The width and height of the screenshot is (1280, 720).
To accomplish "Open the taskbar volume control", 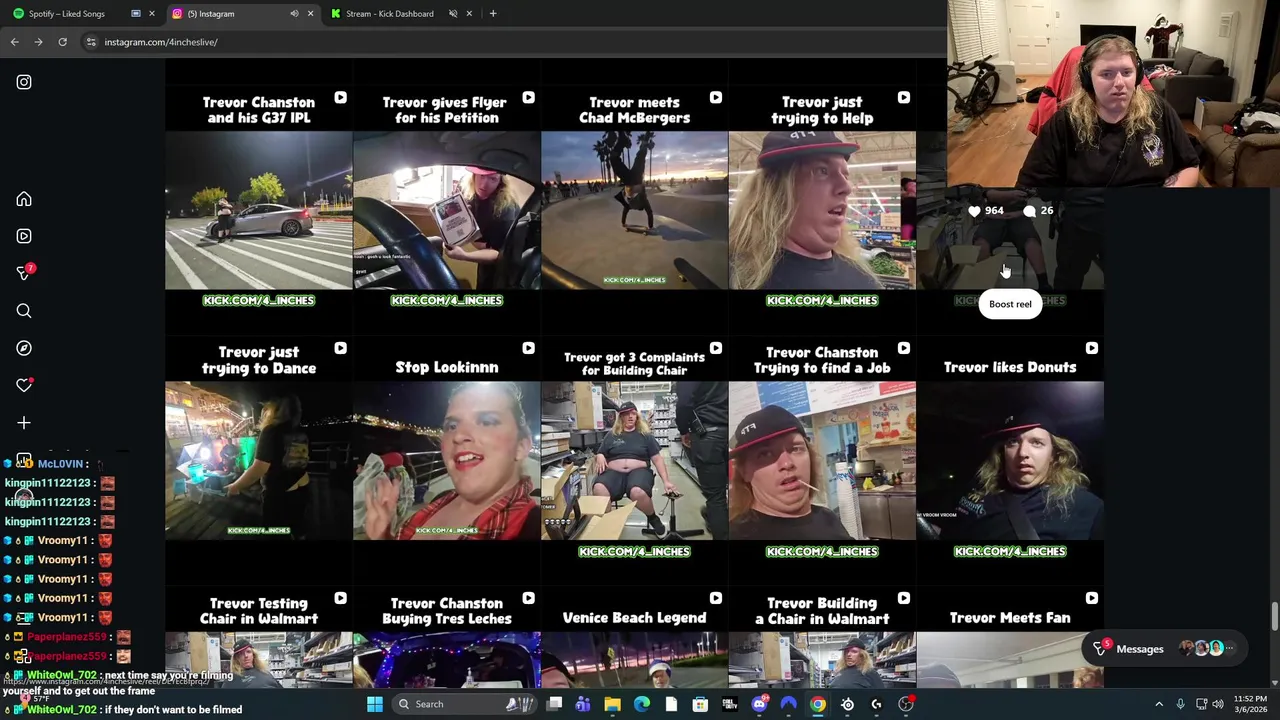I will (x=1219, y=704).
